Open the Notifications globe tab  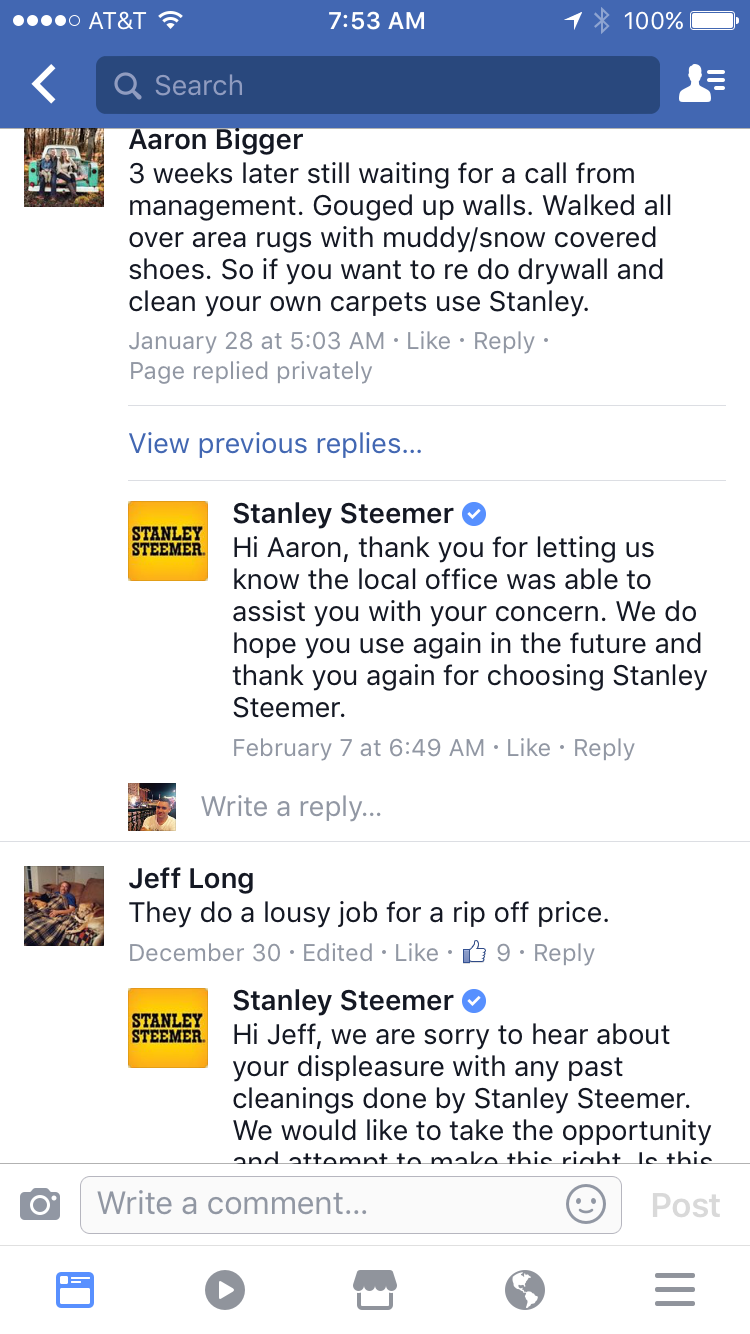[x=525, y=1289]
